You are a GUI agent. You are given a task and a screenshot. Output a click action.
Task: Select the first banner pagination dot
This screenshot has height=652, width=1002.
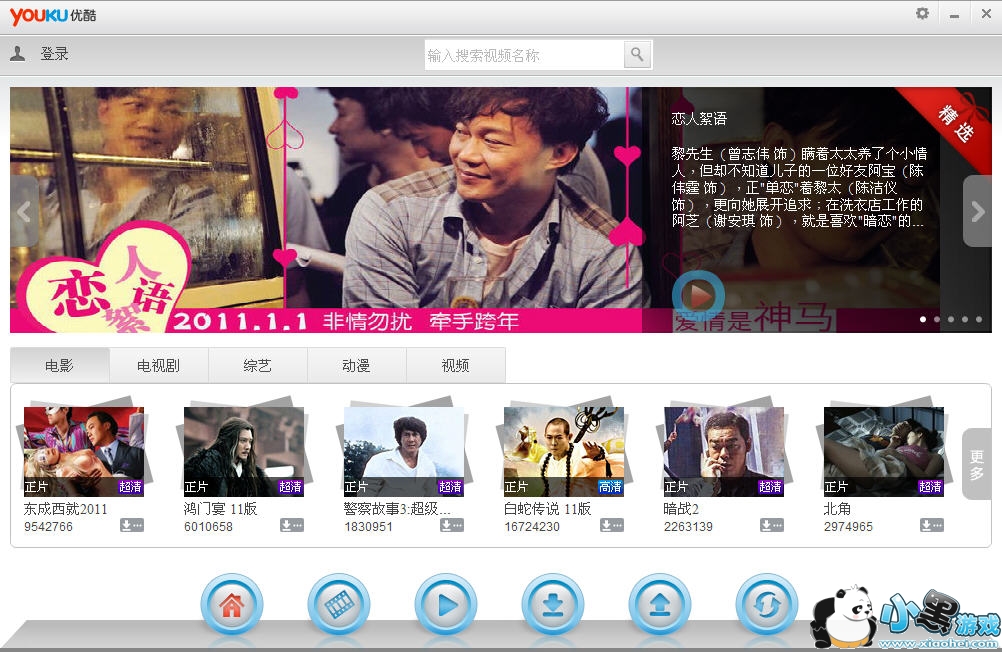click(x=923, y=319)
